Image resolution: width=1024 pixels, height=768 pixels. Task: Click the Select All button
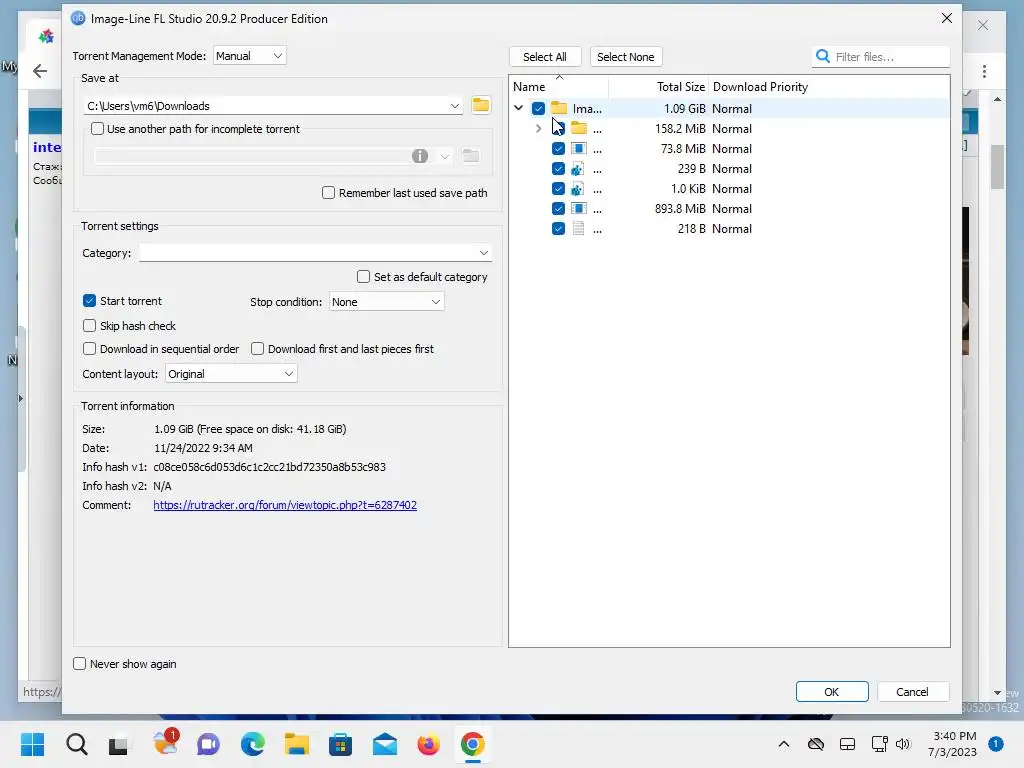click(545, 57)
